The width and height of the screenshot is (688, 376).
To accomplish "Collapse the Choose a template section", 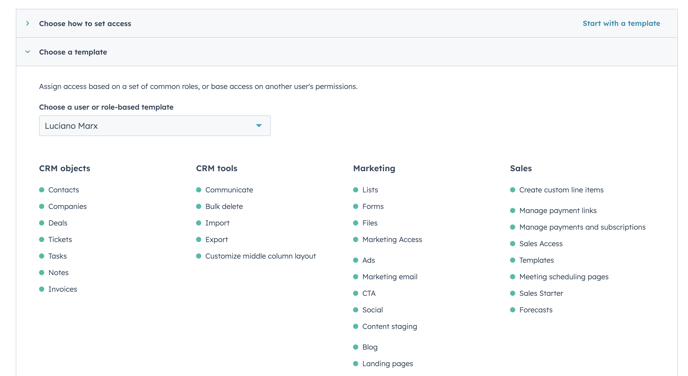I will pos(28,52).
